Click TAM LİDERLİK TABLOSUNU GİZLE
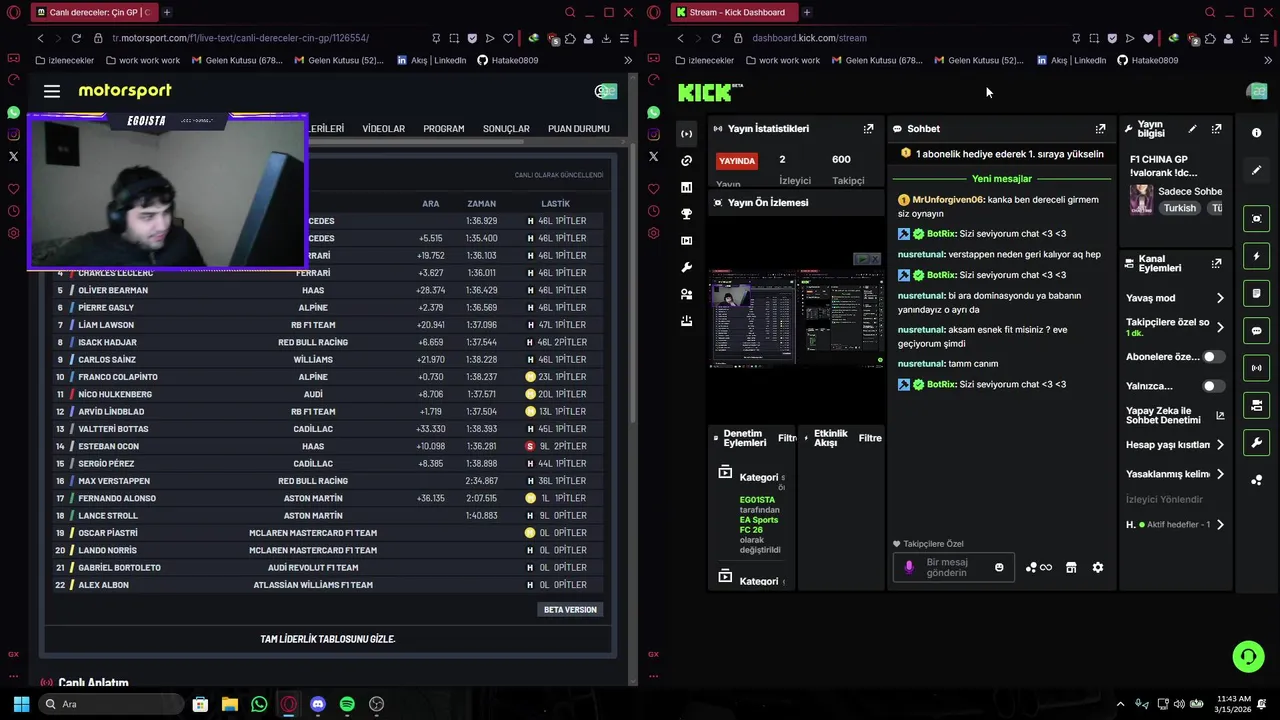 pos(327,639)
